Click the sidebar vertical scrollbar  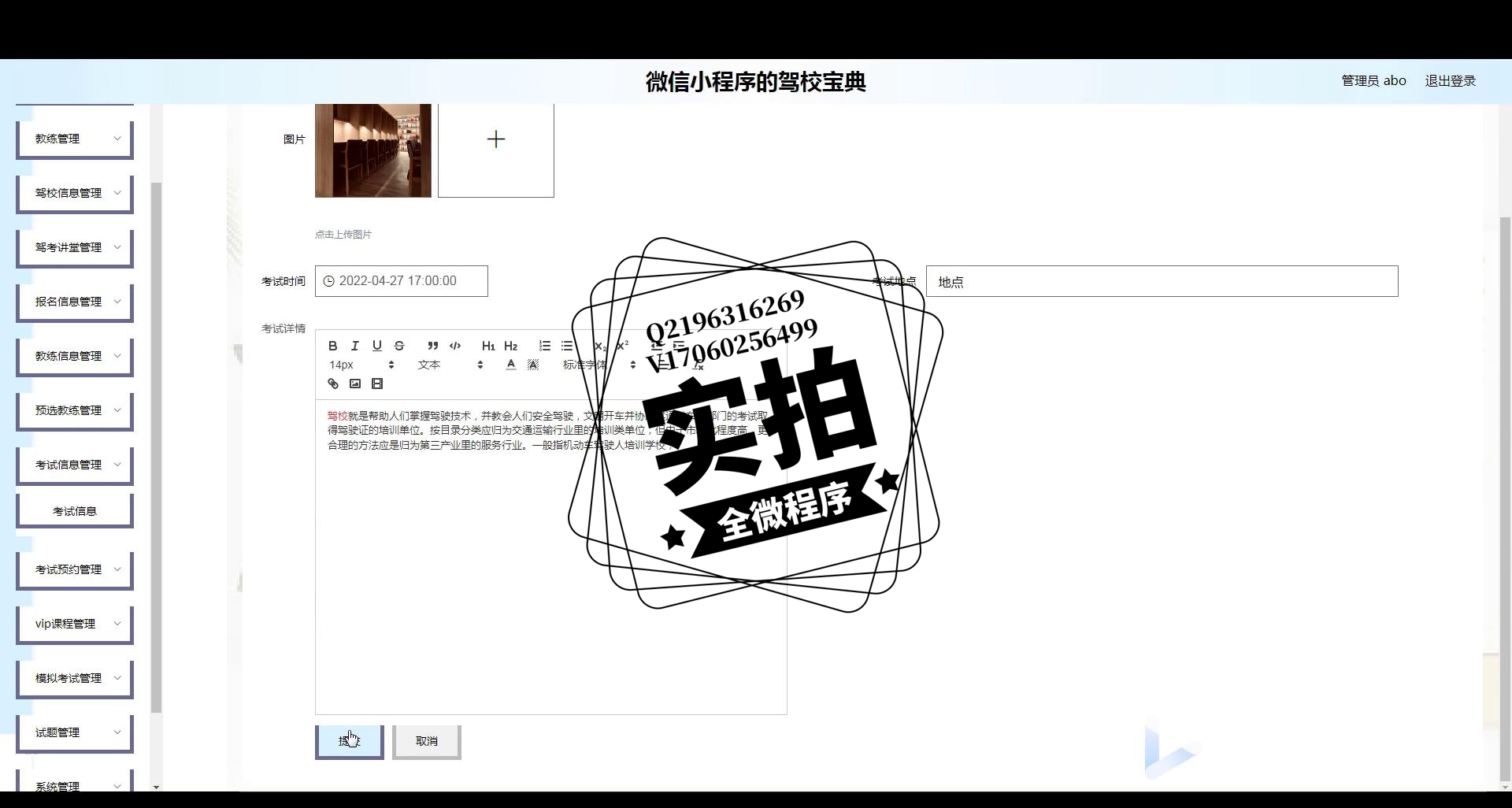[156, 447]
